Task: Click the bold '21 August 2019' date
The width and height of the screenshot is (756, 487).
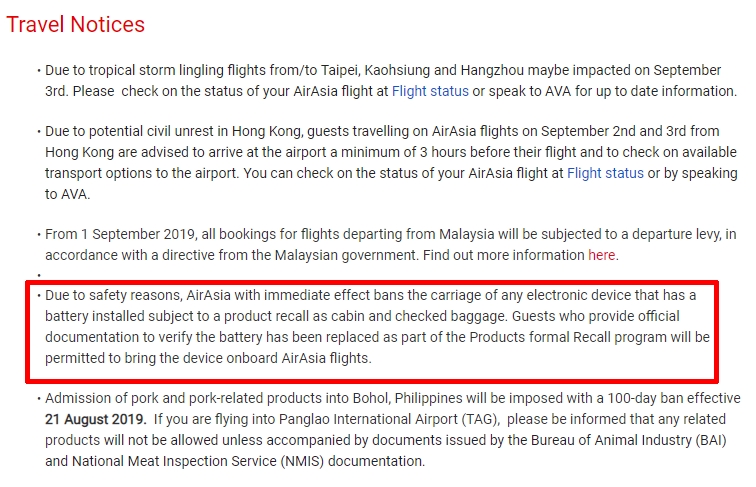Action: click(95, 420)
